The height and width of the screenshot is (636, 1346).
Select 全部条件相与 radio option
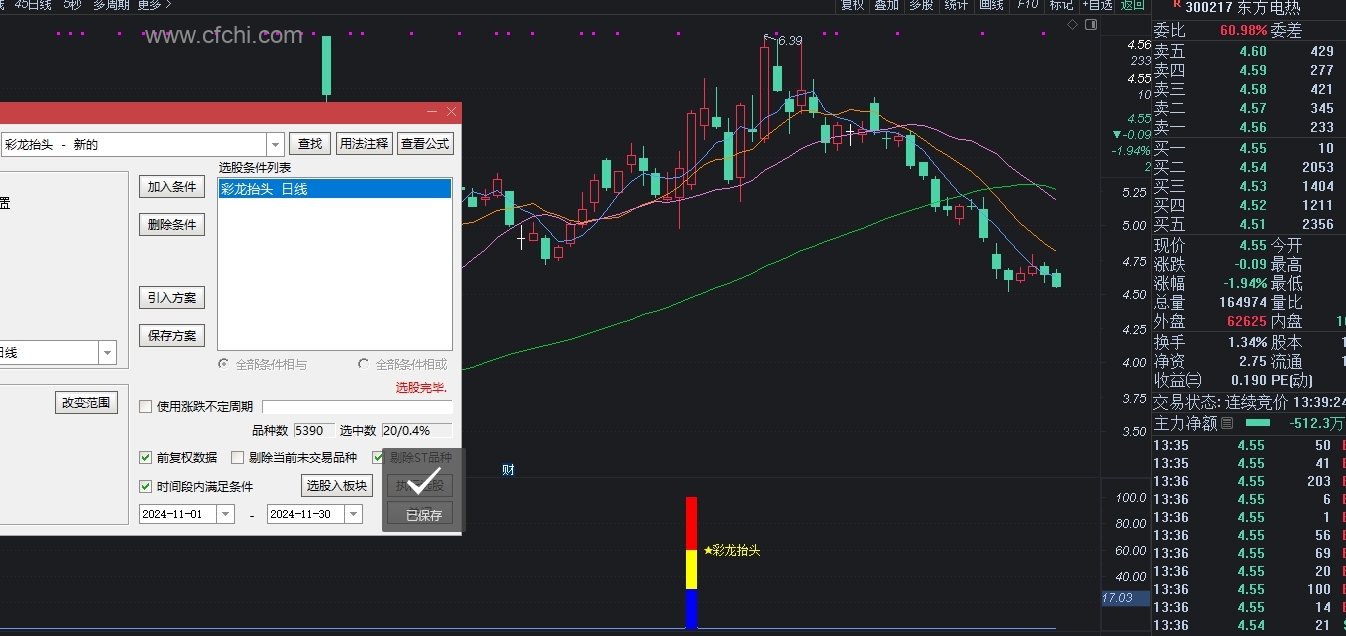[x=223, y=364]
